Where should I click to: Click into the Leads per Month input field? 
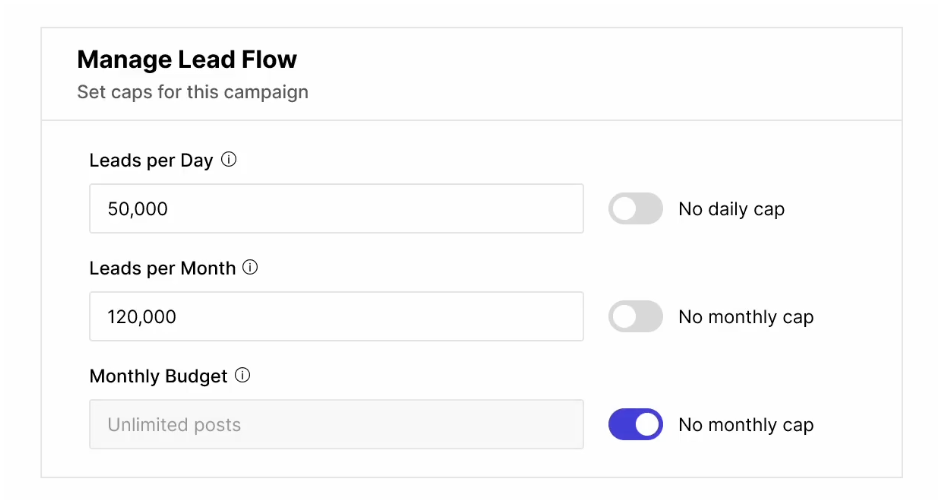(336, 317)
